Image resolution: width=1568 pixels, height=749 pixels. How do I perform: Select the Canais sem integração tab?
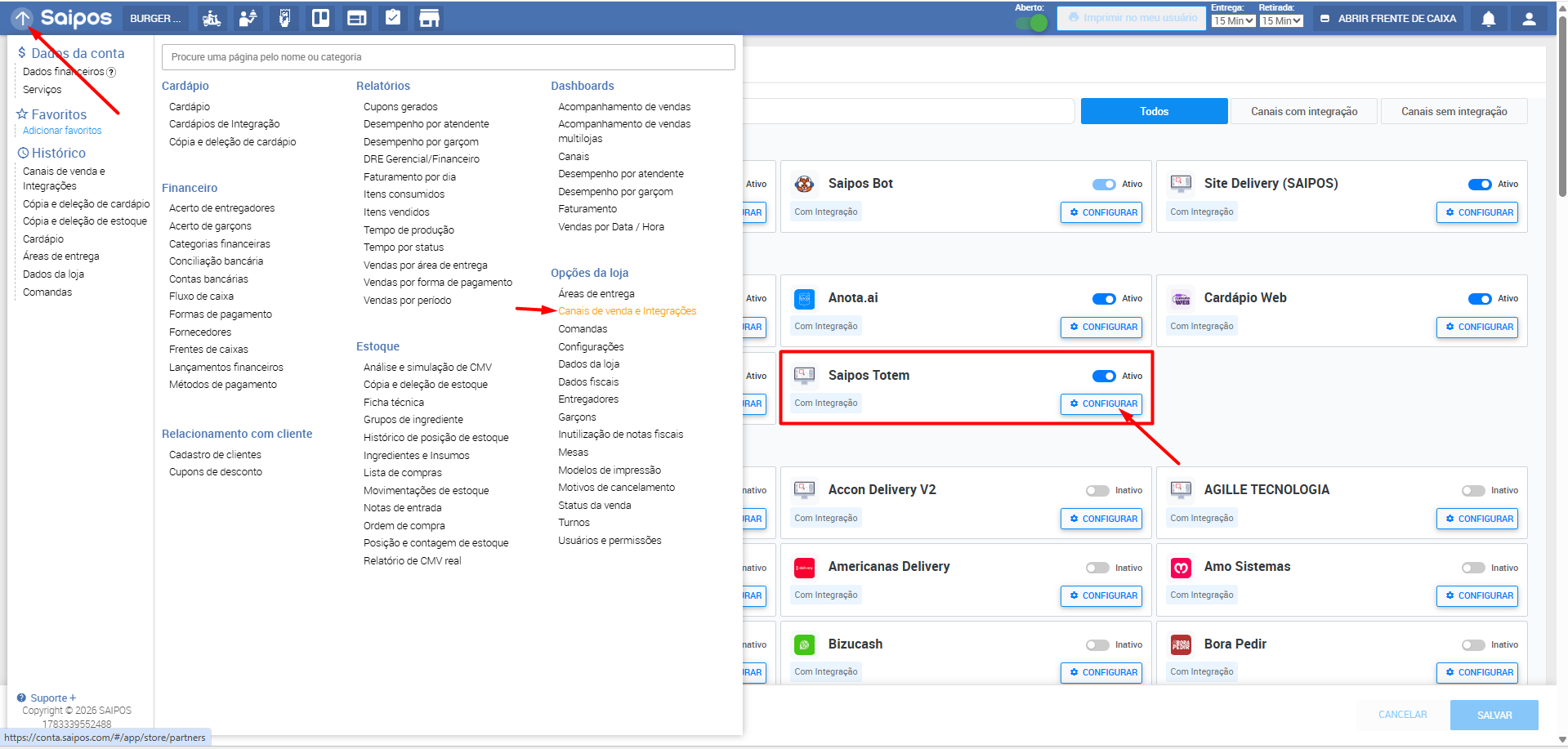pyautogui.click(x=1454, y=111)
